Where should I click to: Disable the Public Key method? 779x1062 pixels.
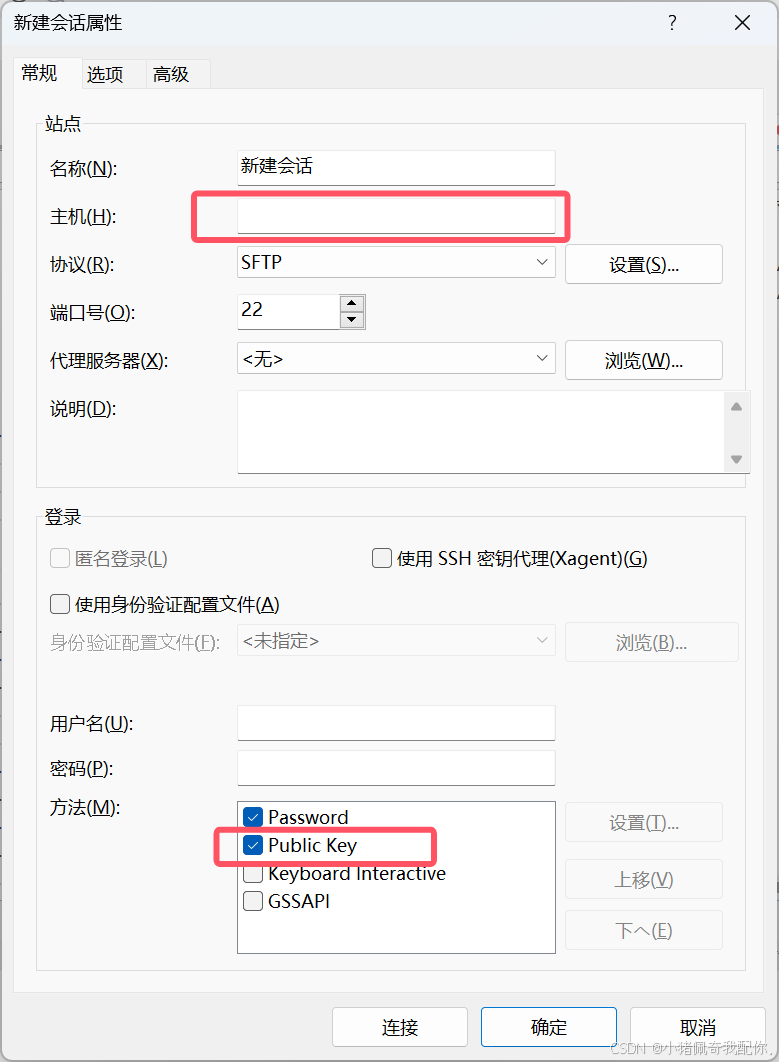252,845
